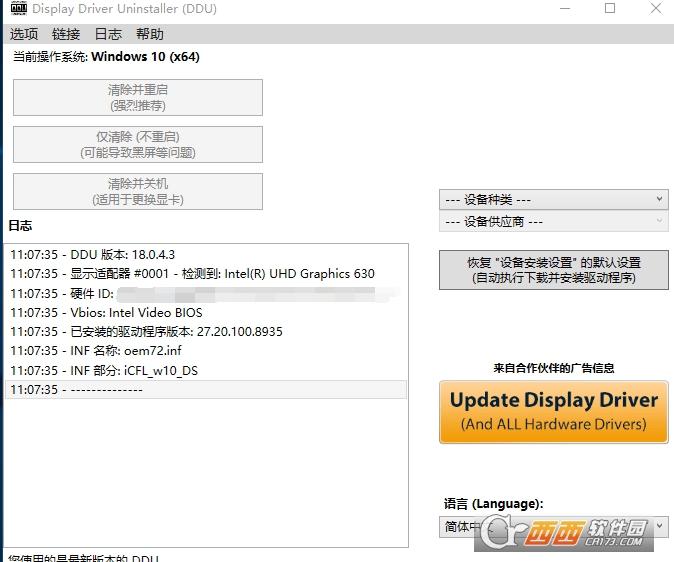Select the log line 'DDU 版本: 18.0.4.3'

(205, 255)
